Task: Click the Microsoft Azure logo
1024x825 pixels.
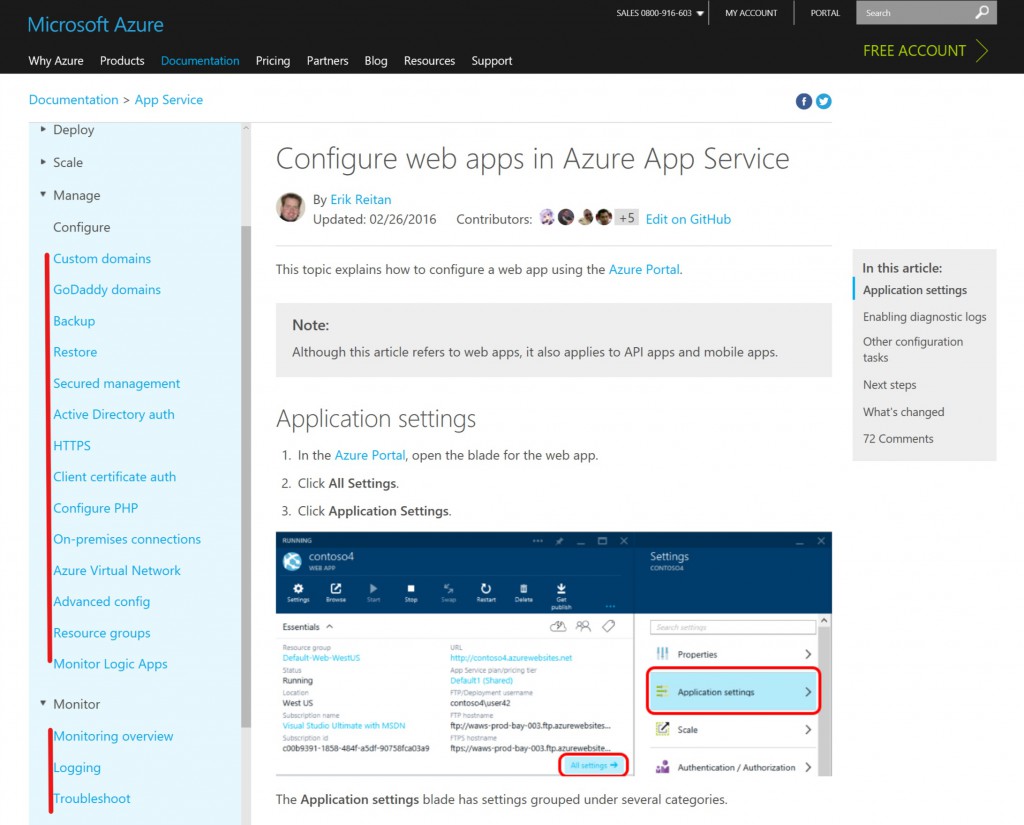Action: (95, 25)
